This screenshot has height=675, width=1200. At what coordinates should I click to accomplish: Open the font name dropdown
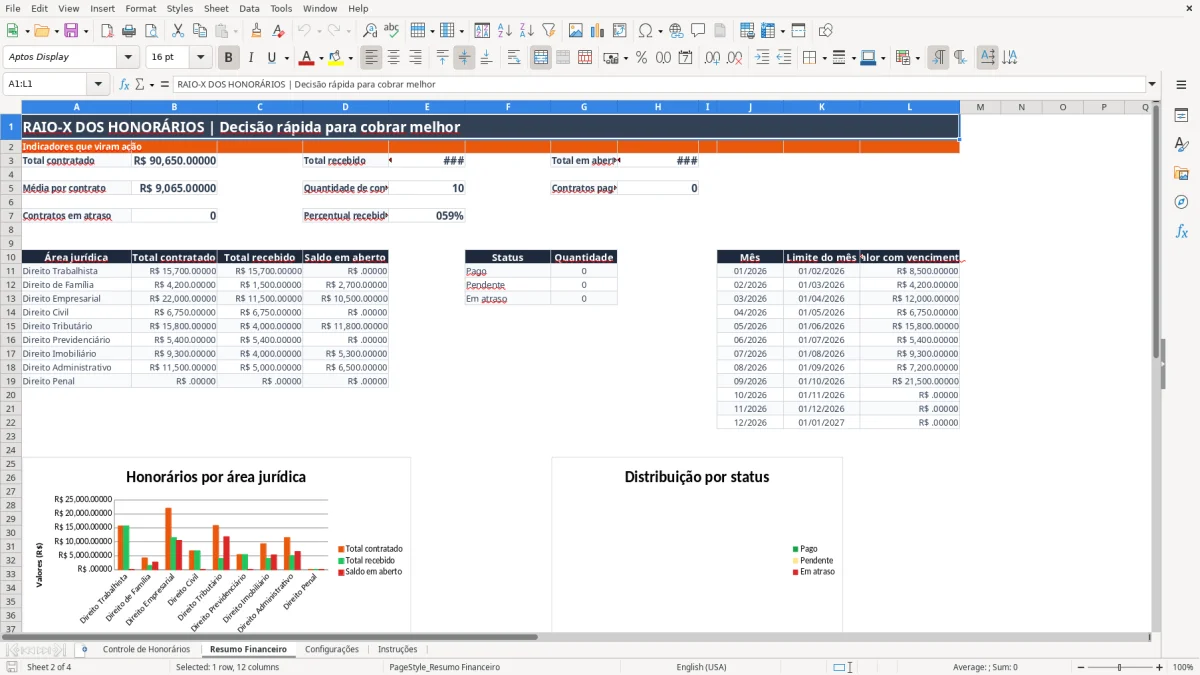[x=128, y=57]
